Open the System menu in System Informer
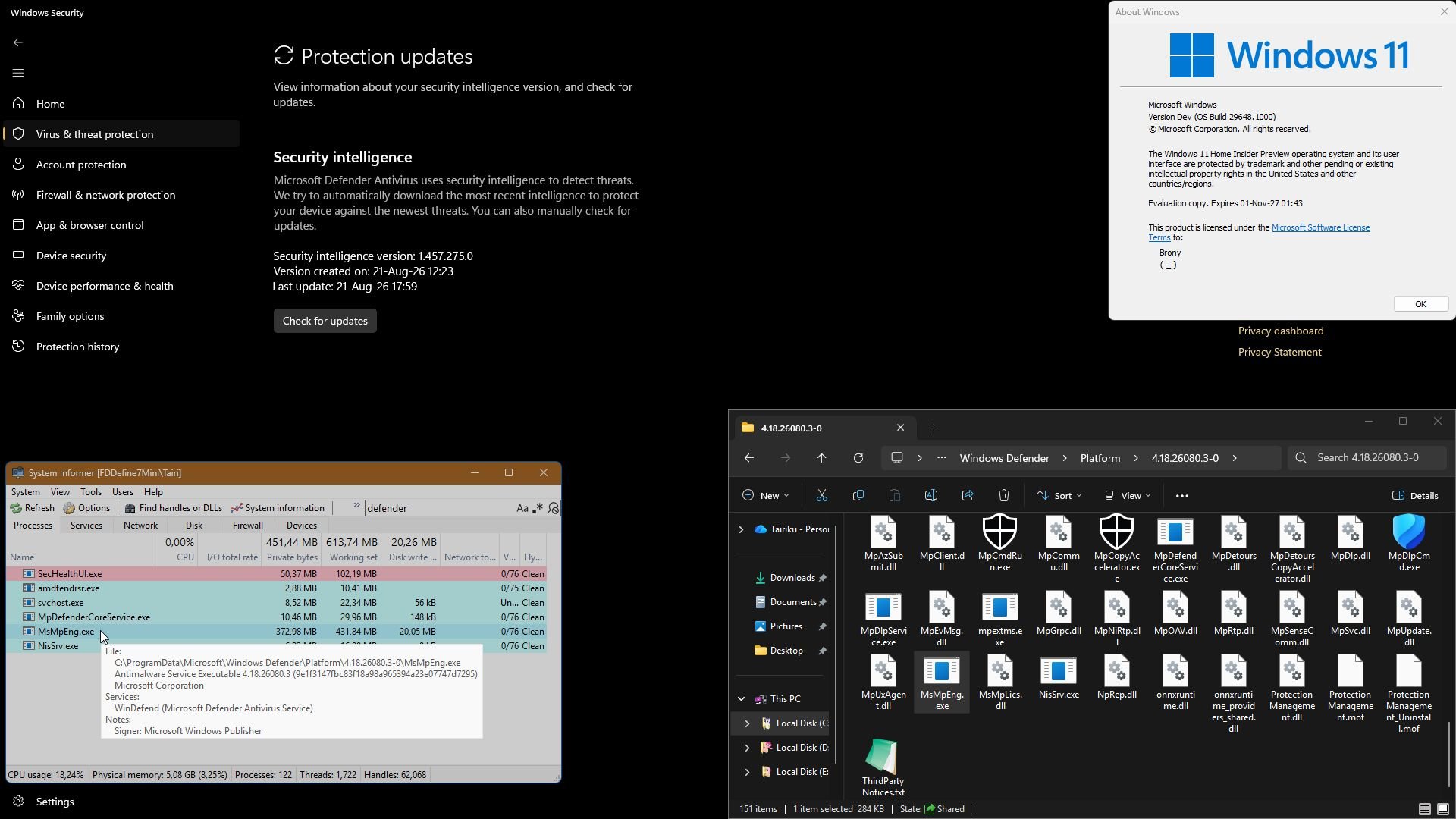 tap(25, 492)
